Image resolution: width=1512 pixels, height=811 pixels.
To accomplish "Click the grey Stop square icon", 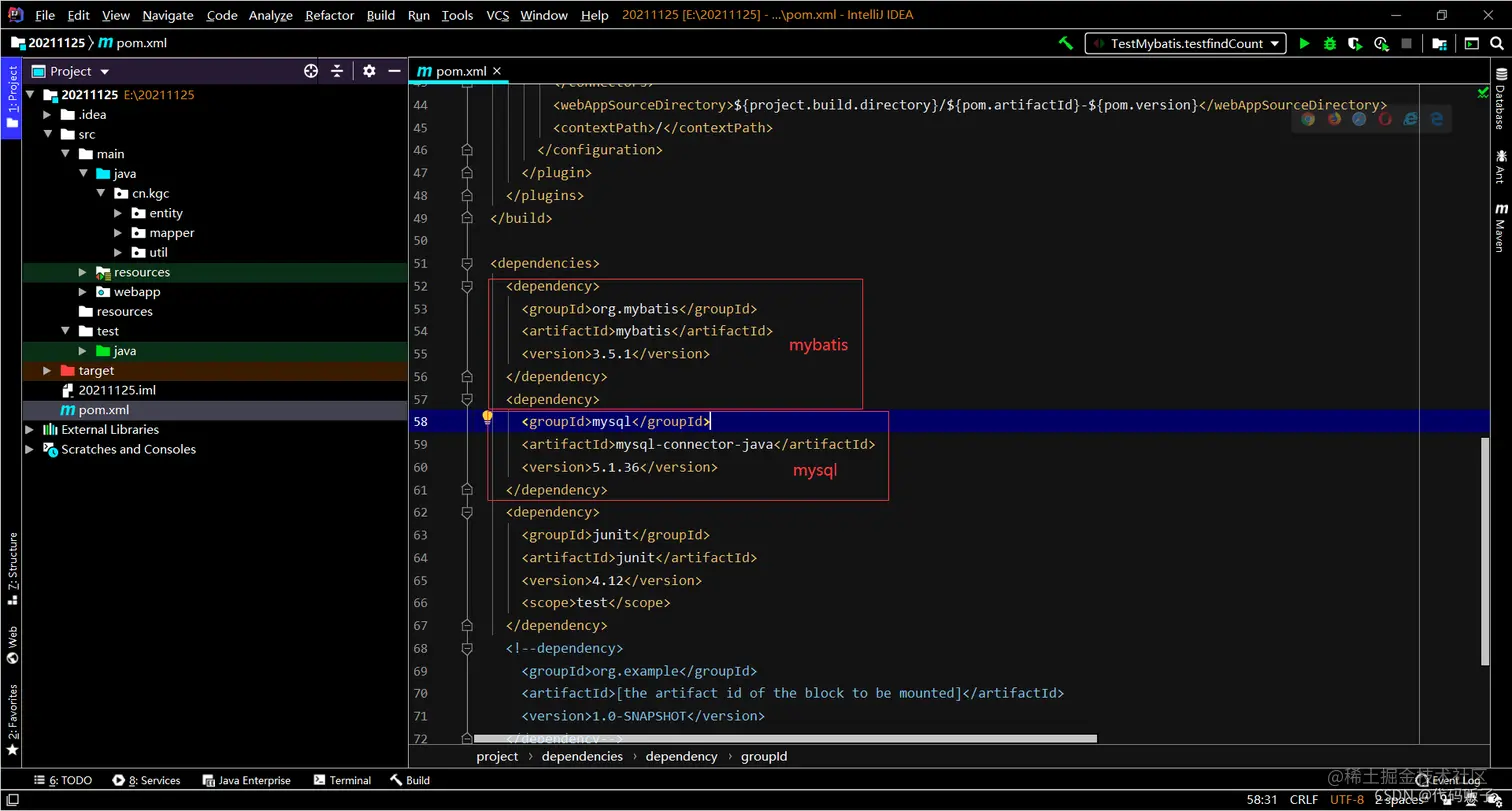I will 1407,43.
